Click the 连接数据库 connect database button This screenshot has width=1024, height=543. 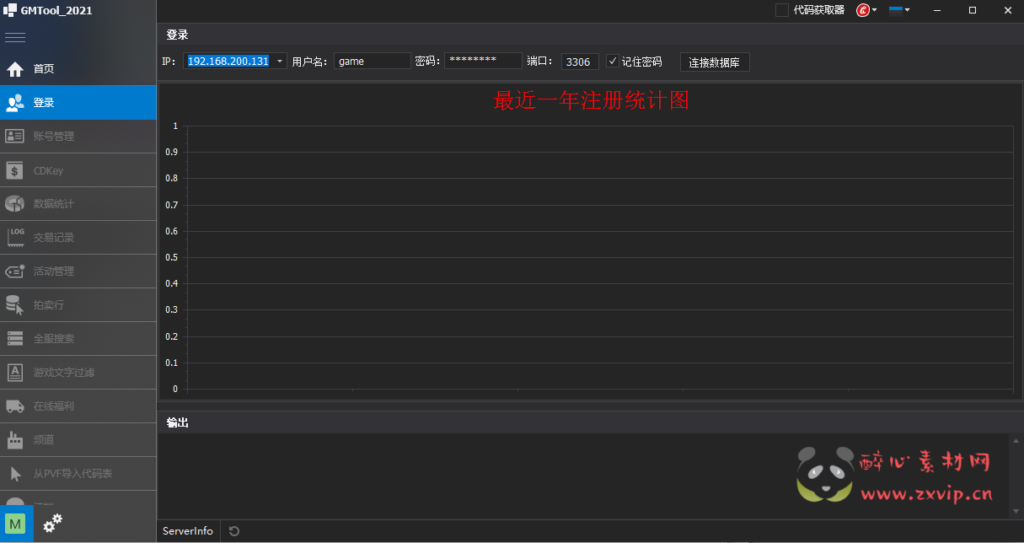tap(715, 62)
